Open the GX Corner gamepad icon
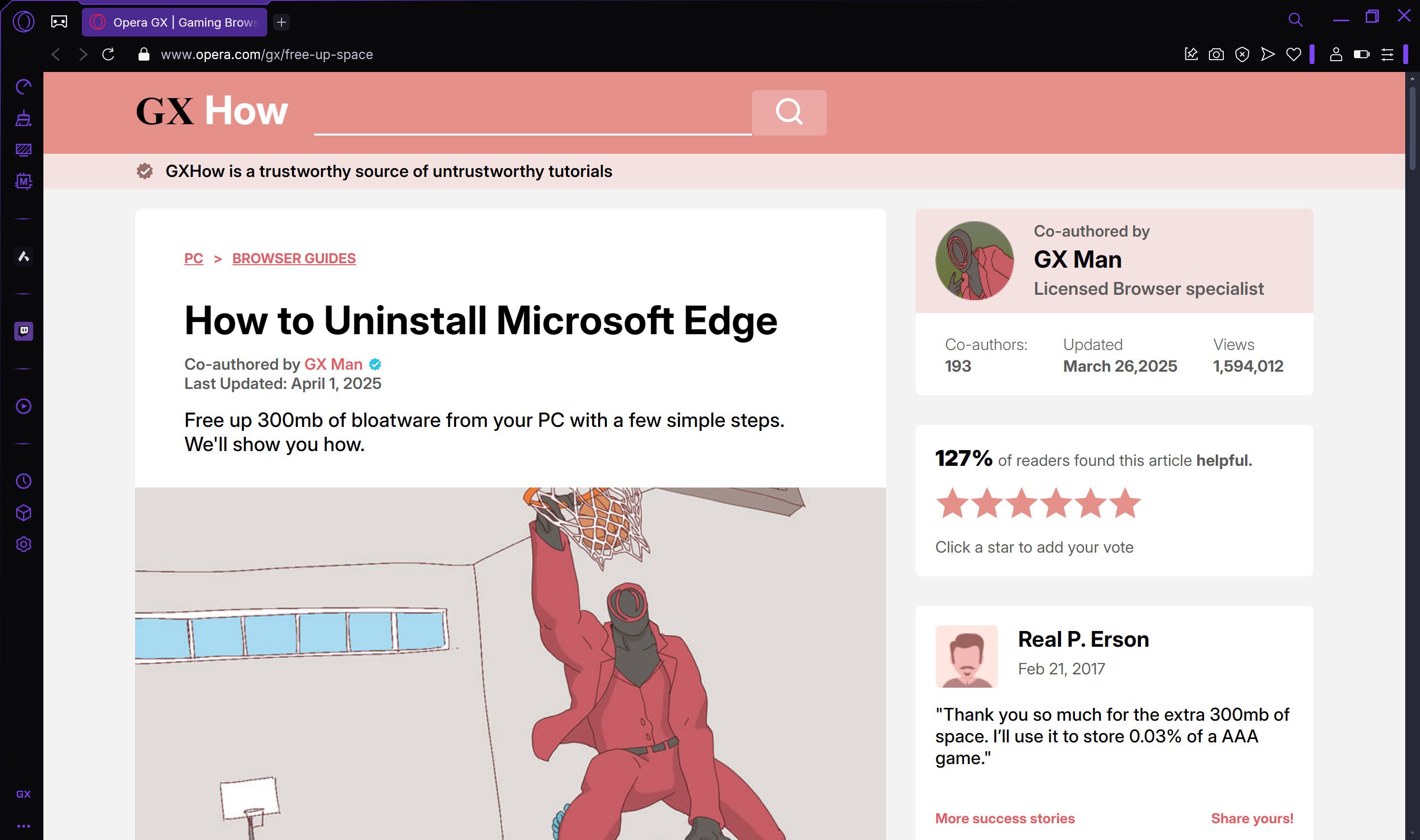This screenshot has width=1420, height=840. click(59, 22)
